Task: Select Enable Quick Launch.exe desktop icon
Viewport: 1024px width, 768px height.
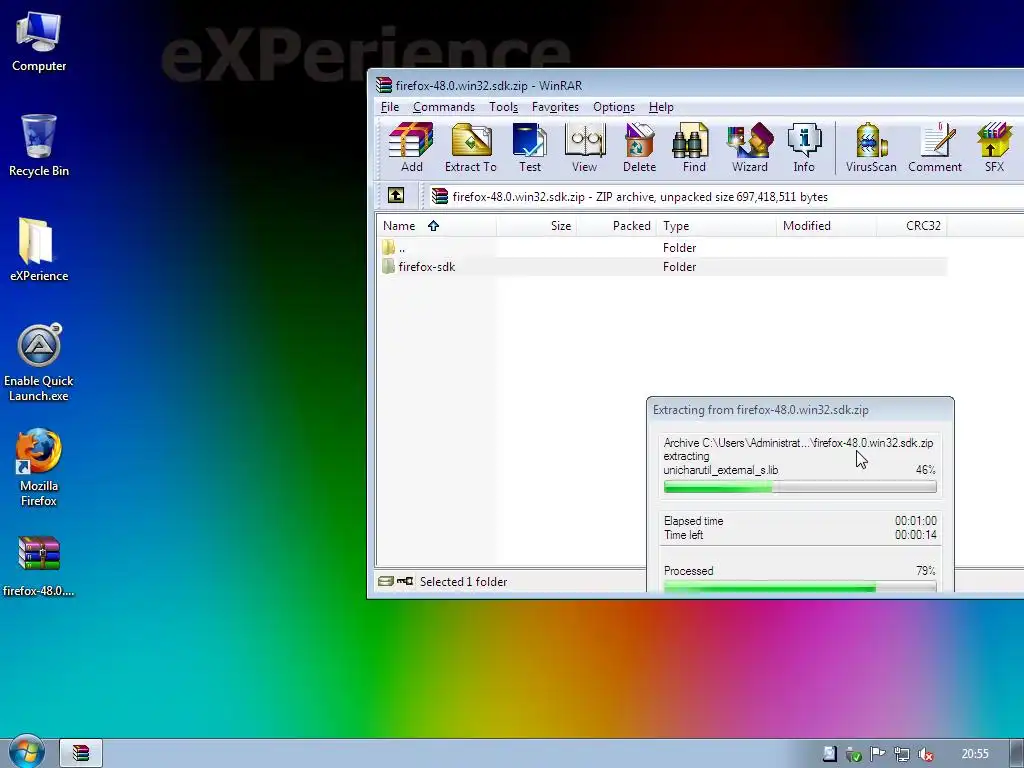Action: click(39, 362)
